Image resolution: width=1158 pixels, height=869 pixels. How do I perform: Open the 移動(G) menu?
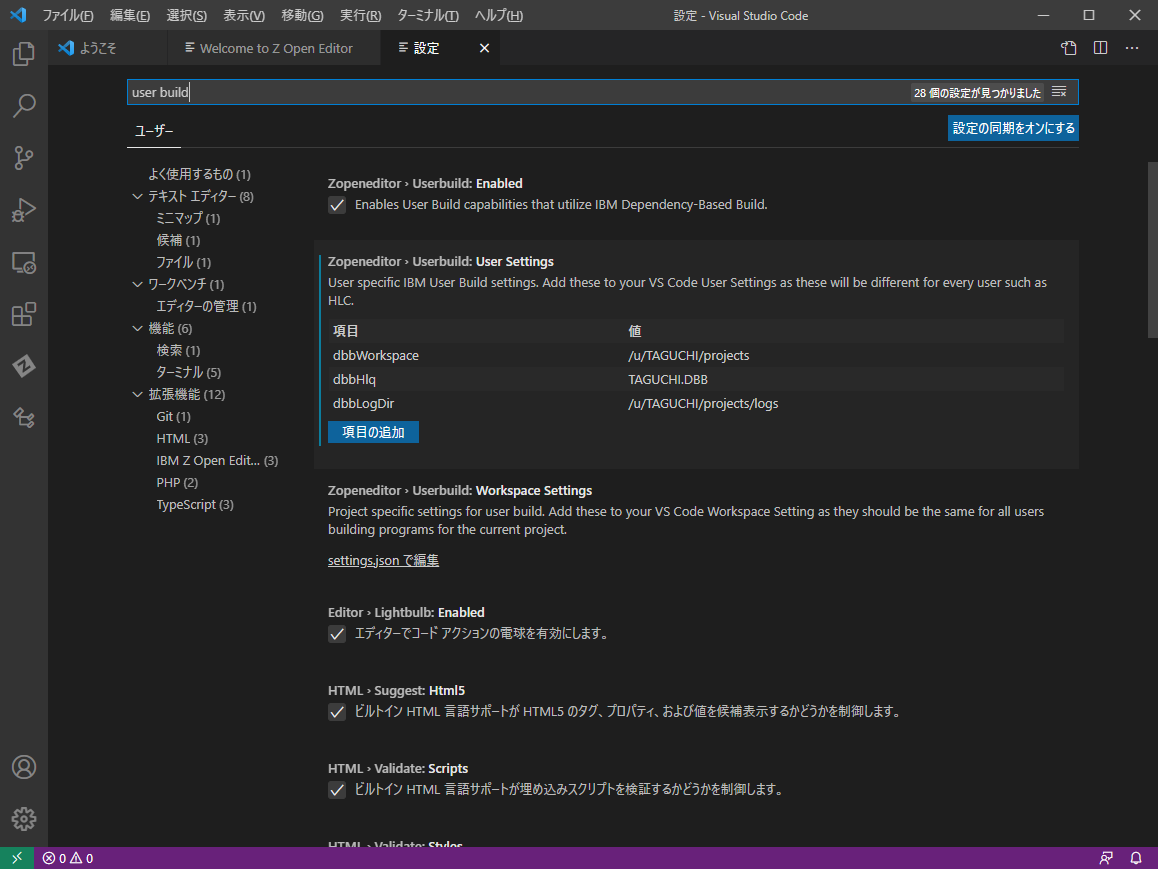click(x=302, y=16)
